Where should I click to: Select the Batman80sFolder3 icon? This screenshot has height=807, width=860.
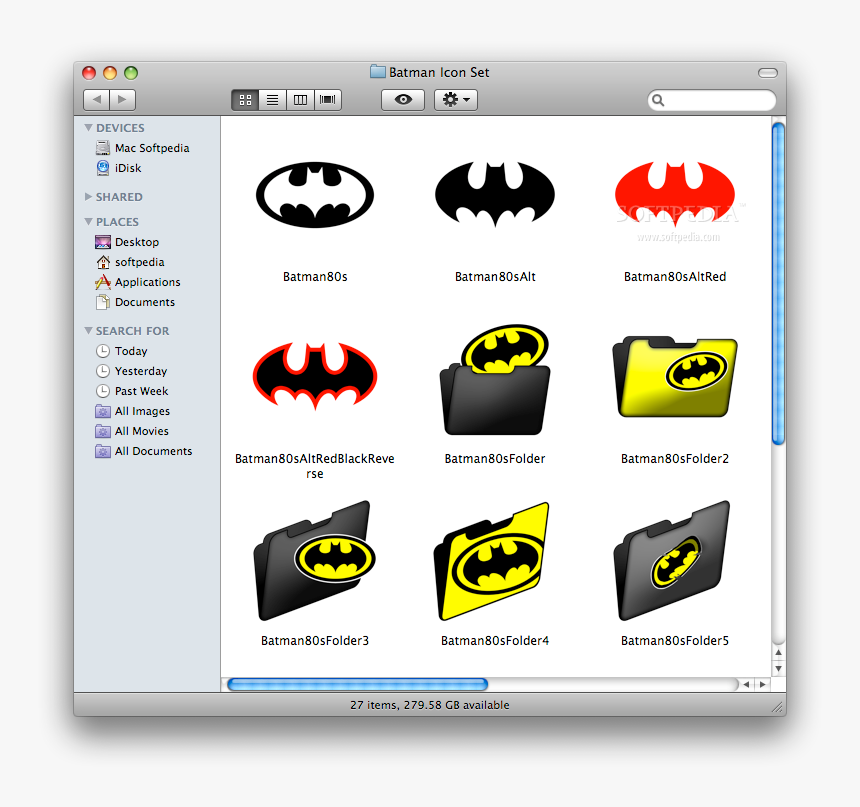(x=315, y=560)
